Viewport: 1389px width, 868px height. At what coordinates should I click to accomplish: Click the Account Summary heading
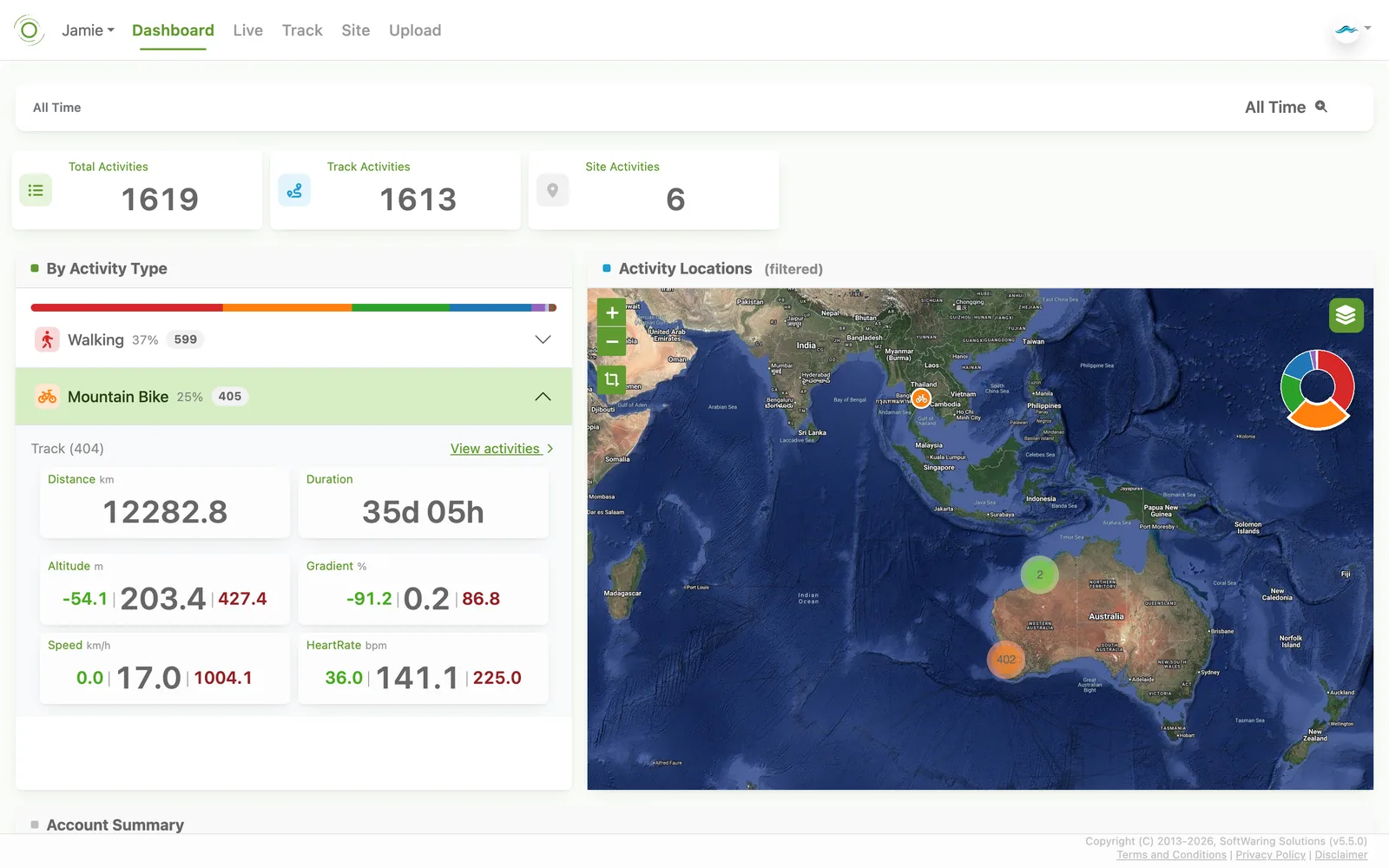click(115, 825)
